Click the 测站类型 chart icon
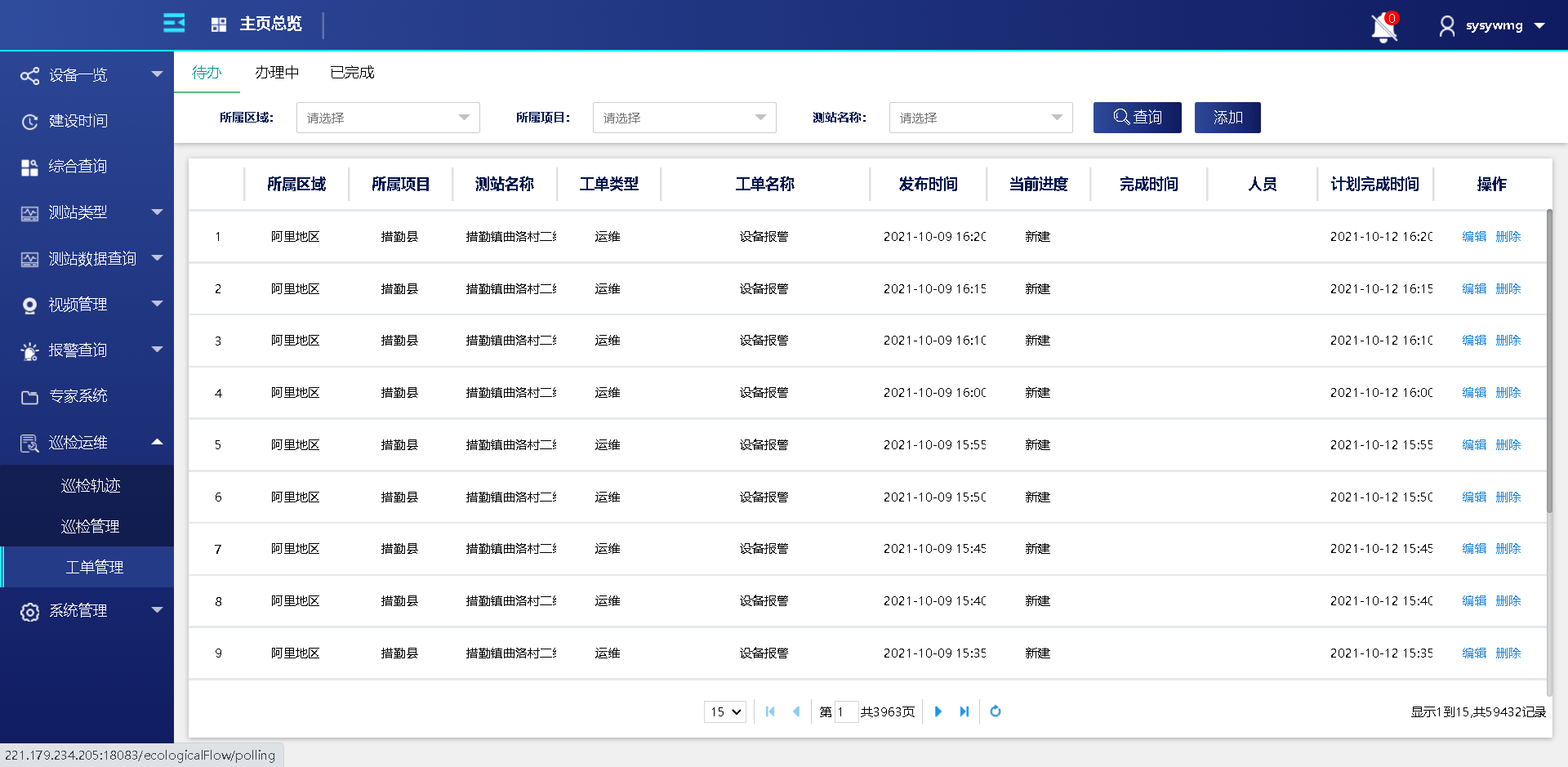Viewport: 1568px width, 767px height. pyautogui.click(x=29, y=213)
